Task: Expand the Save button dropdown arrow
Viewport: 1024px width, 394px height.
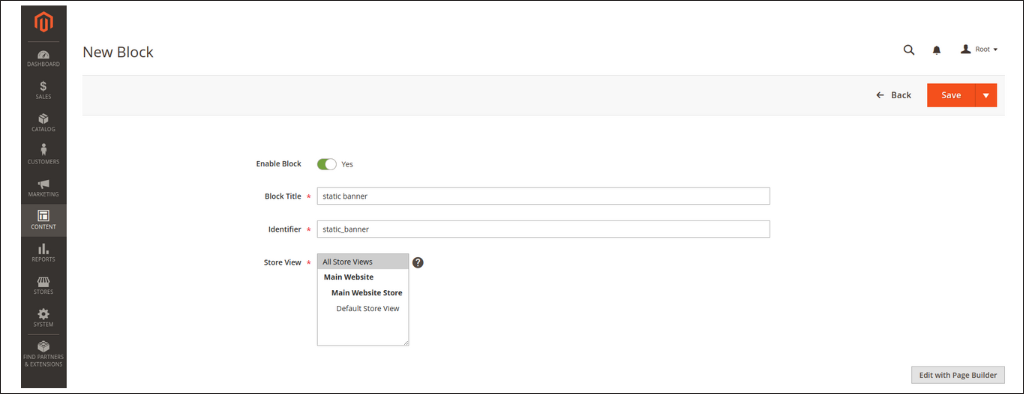Action: coord(985,95)
